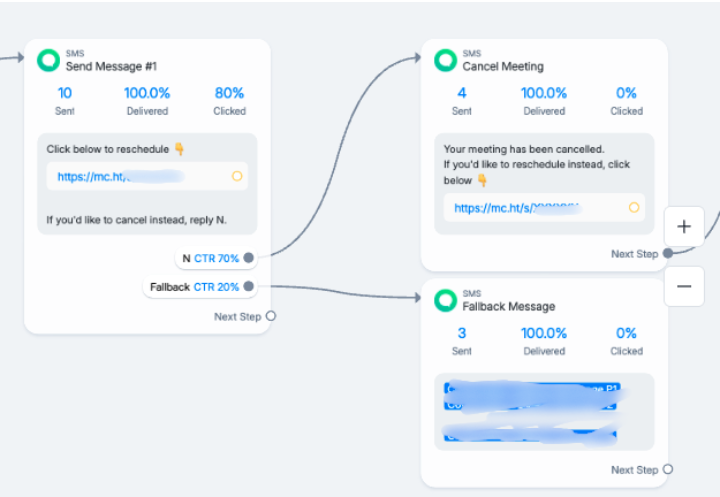The image size is (720, 497).
Task: Click the Cancel Meeting SMS icon
Action: (445, 60)
